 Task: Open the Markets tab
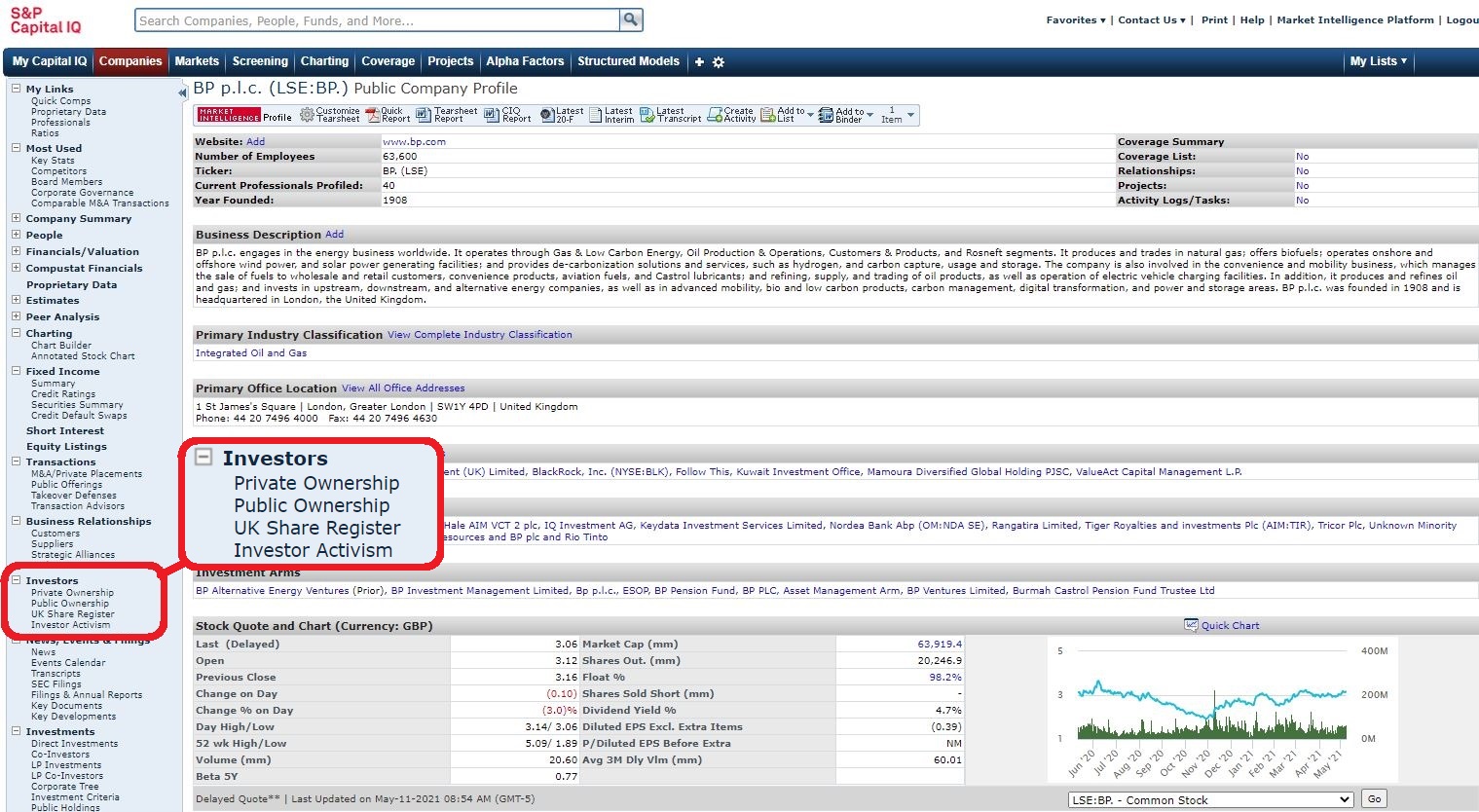pos(197,61)
